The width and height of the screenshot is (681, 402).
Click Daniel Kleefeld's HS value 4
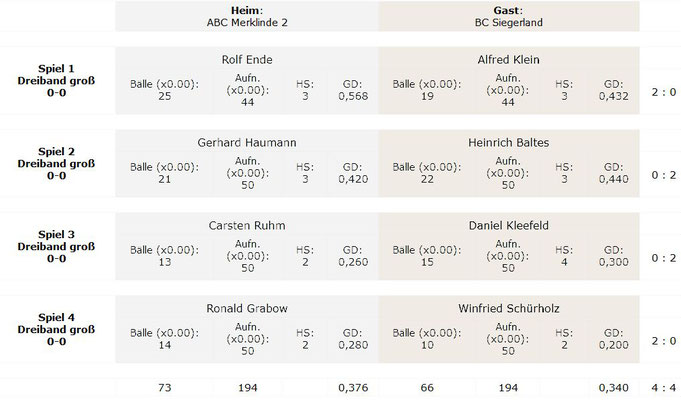[564, 262]
